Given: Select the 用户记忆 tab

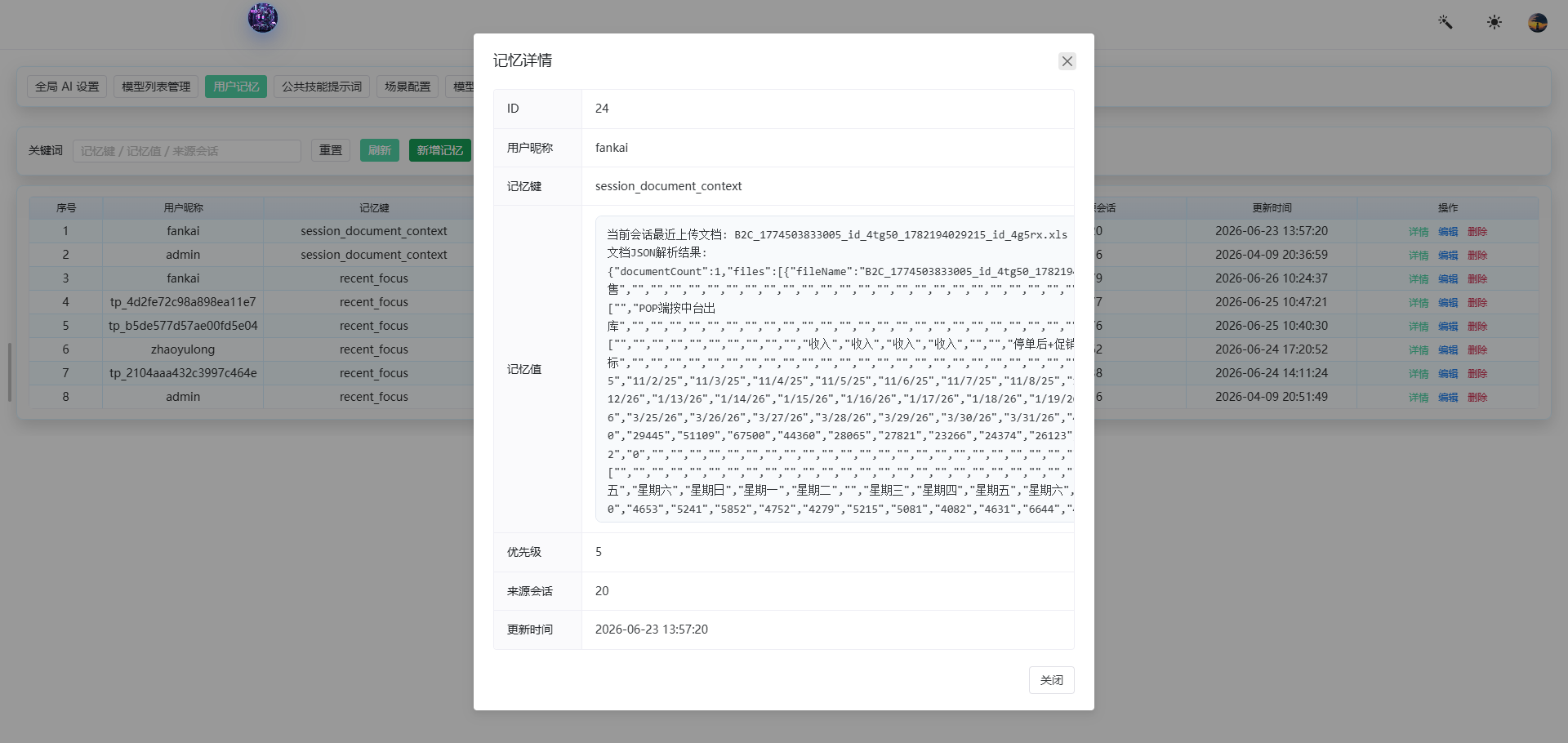Looking at the screenshot, I should [x=236, y=87].
